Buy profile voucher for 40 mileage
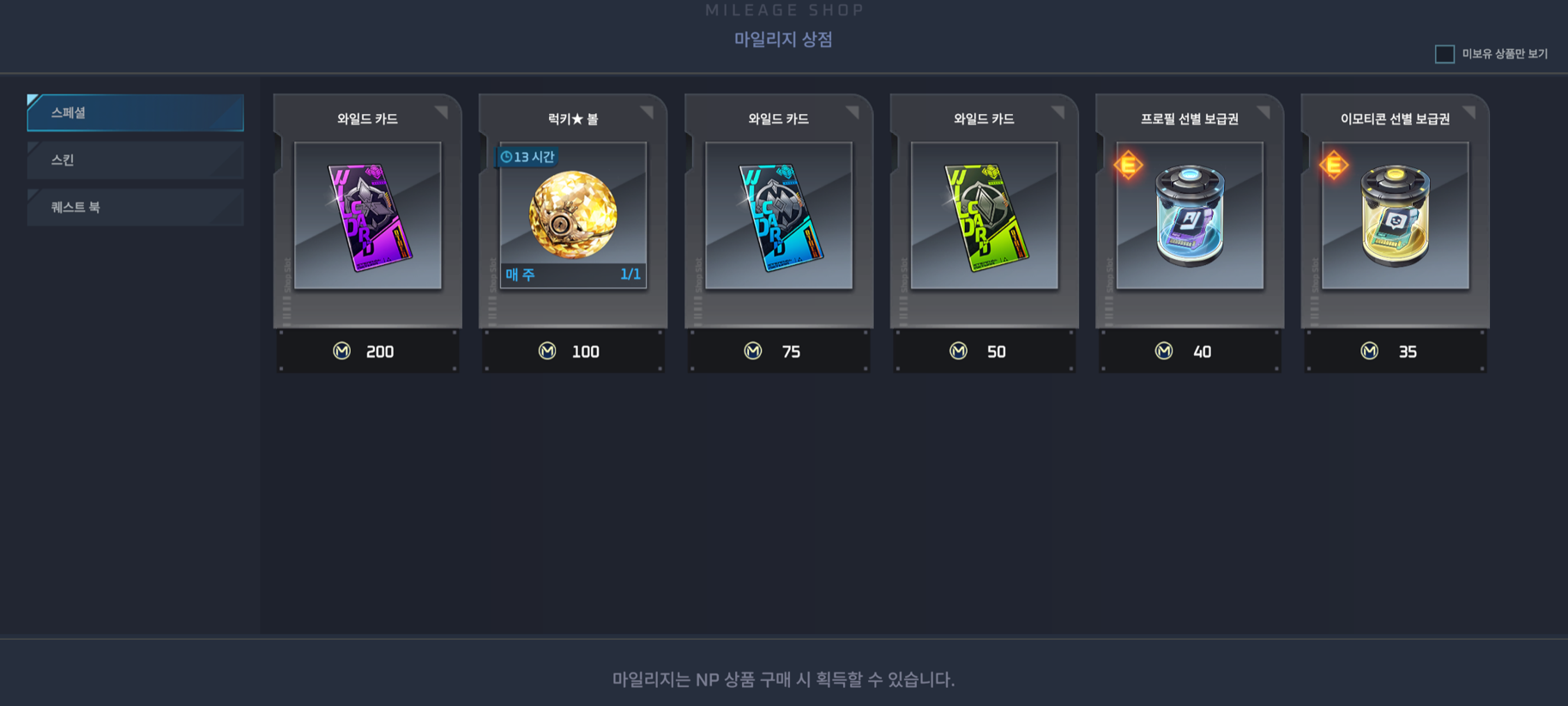 coord(1190,351)
